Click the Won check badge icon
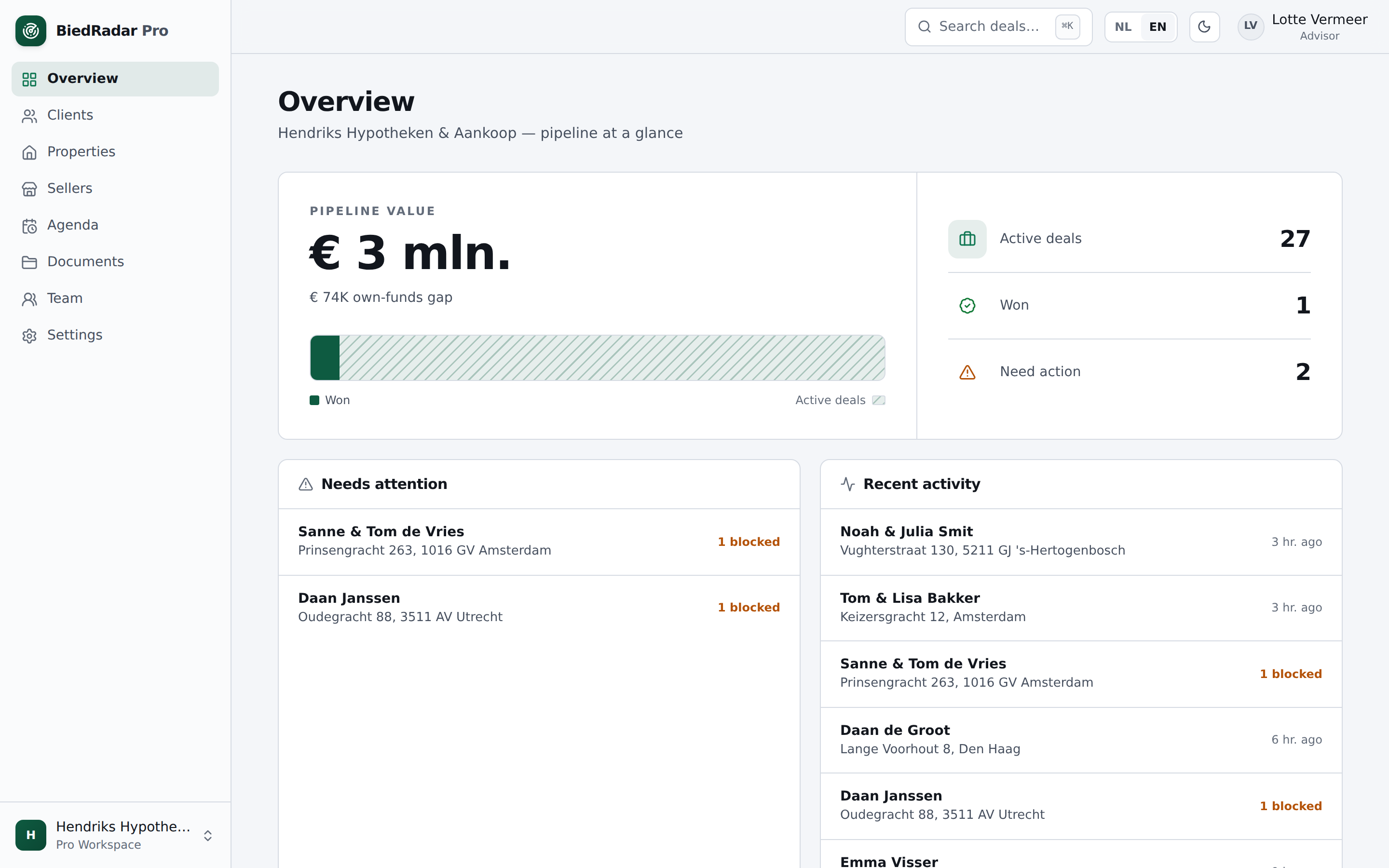This screenshot has width=1389, height=868. point(967,305)
